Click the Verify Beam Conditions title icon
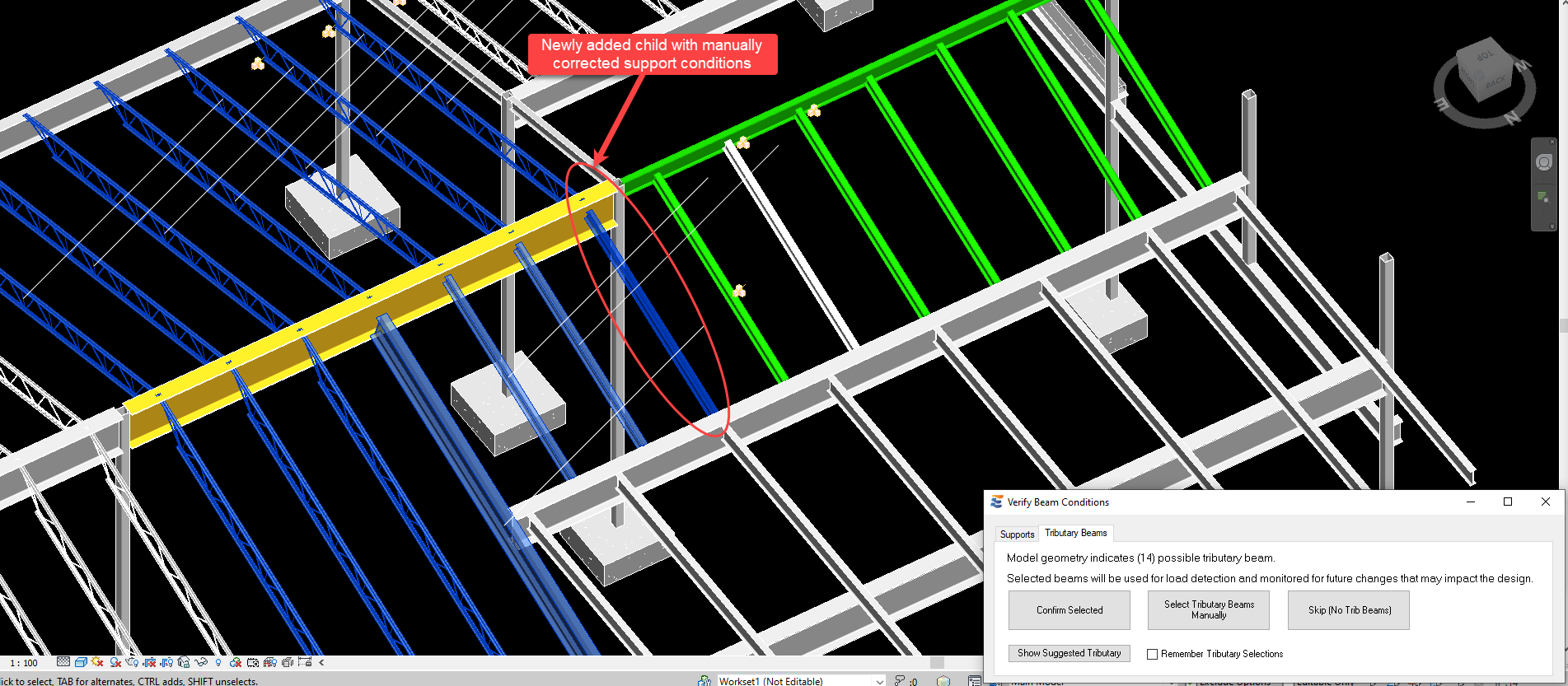1568x686 pixels. click(997, 502)
